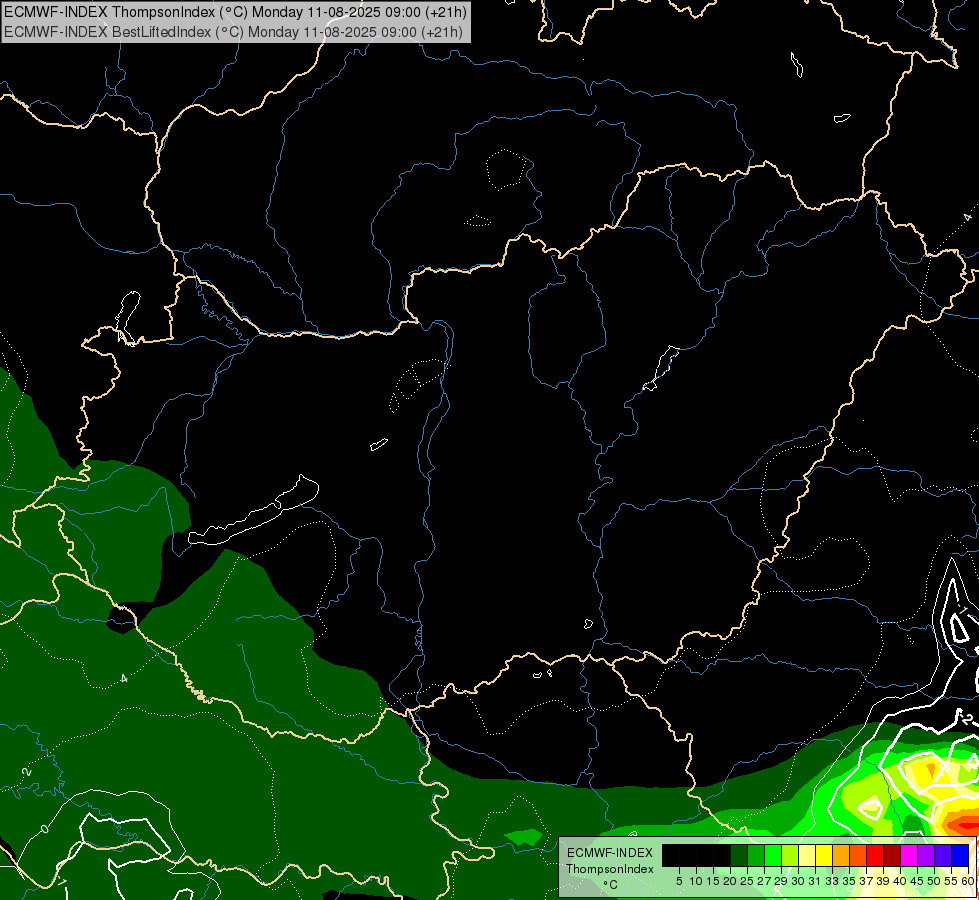Click the legend tick value '37'
This screenshot has height=900, width=979.
[866, 881]
